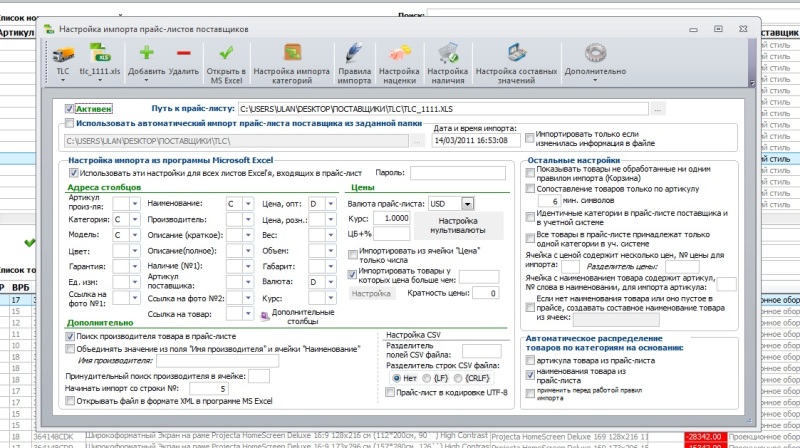Image resolution: width=800 pixels, height=448 pixels.
Task: Click the Разделитель цены input field
Action: click(682, 266)
